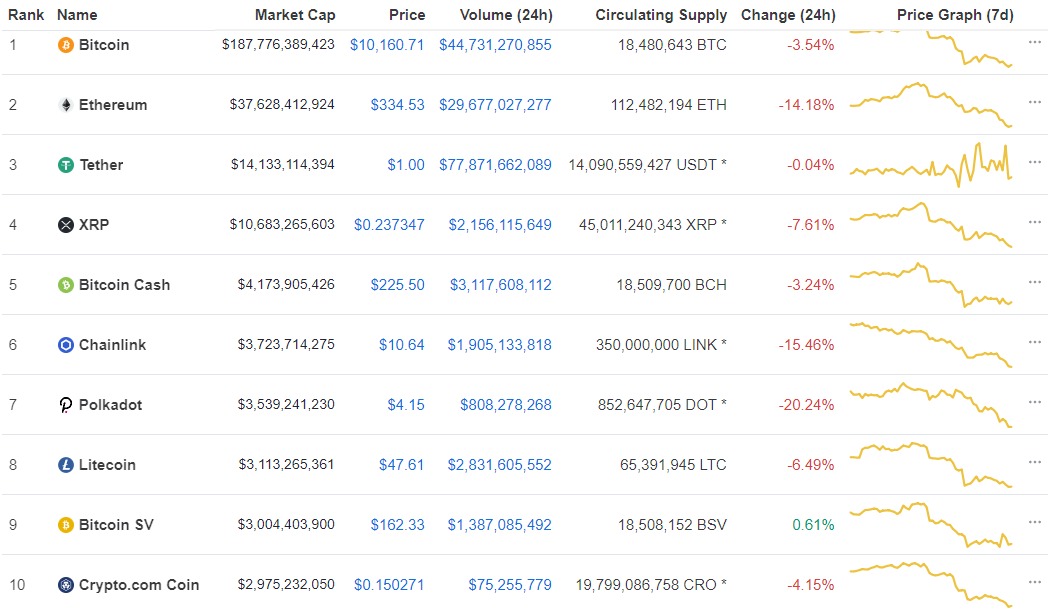Click the Crypto.com Coin icon
The height and width of the screenshot is (611, 1062).
[x=66, y=585]
